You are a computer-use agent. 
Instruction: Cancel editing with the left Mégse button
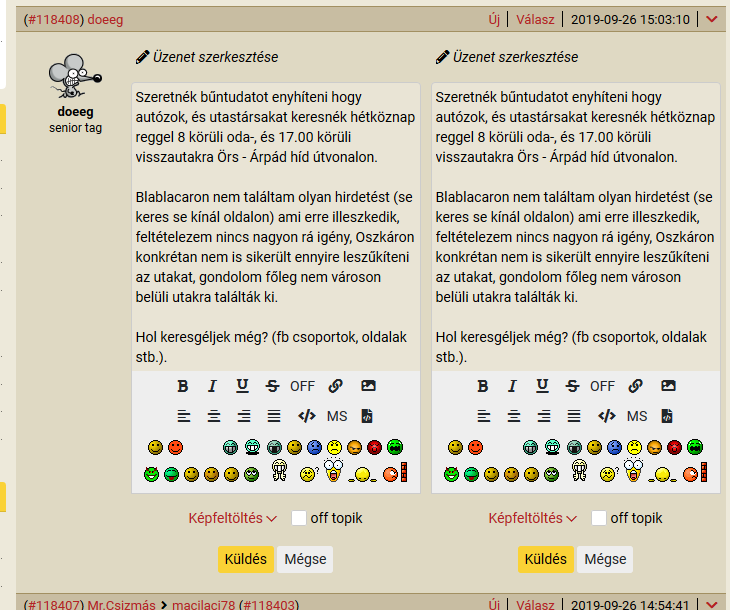[305, 559]
